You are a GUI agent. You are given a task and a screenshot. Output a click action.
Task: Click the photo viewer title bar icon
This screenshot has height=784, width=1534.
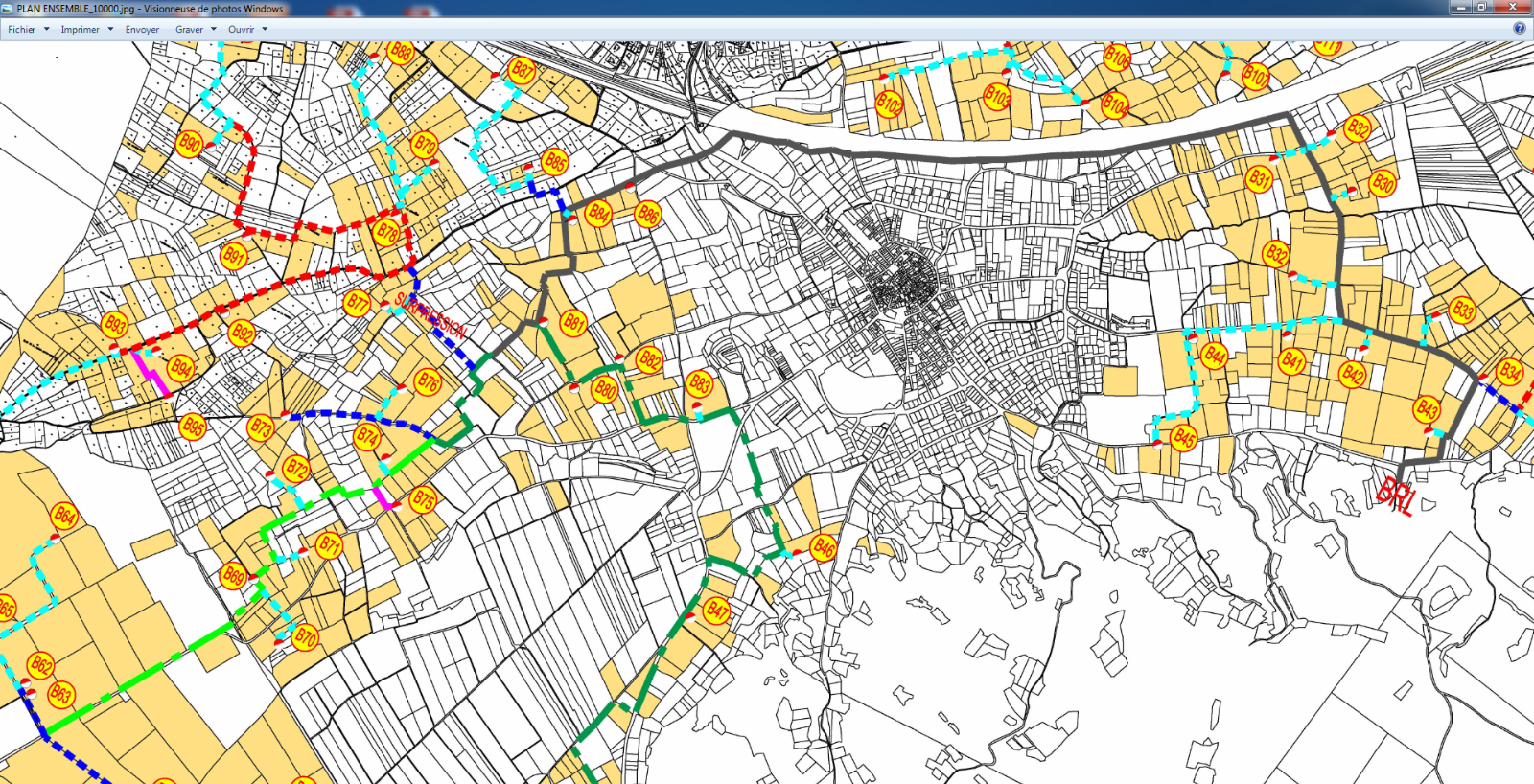click(8, 8)
